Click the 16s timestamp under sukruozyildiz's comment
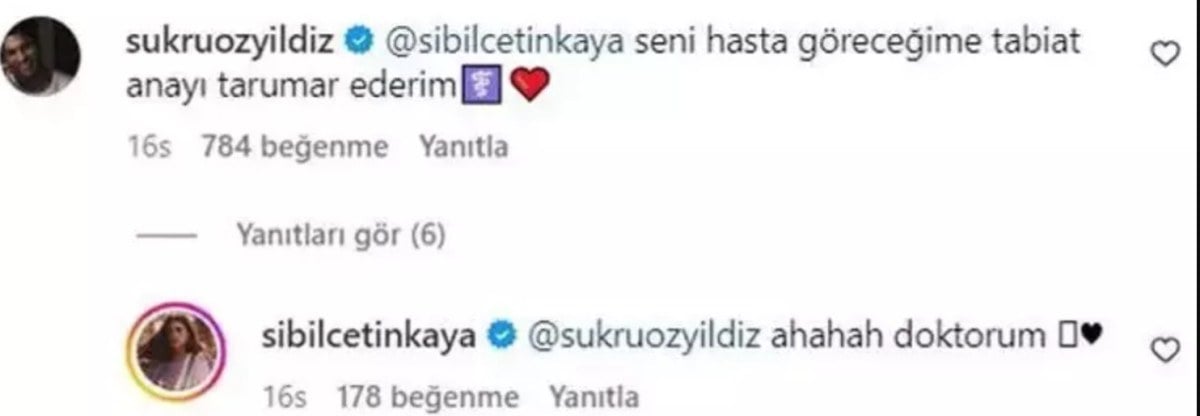Viewport: 1200px width, 416px height. click(x=152, y=148)
